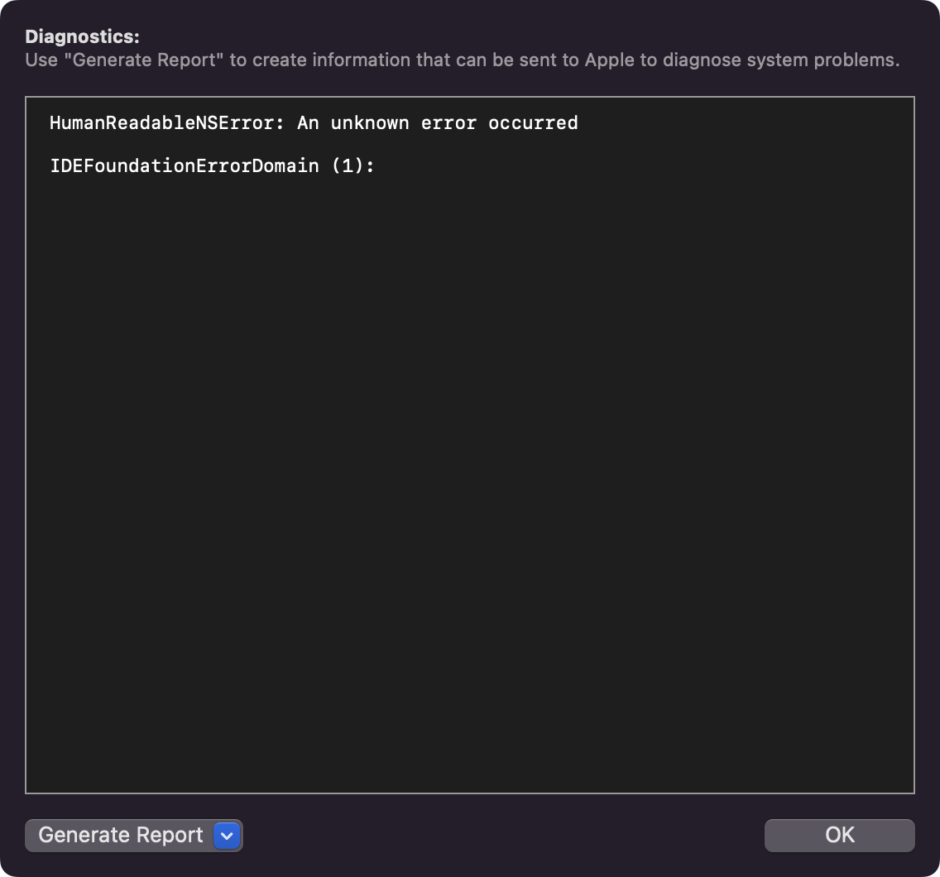The height and width of the screenshot is (877, 940).
Task: Open the Generate Report dropdown chevron
Action: click(228, 835)
